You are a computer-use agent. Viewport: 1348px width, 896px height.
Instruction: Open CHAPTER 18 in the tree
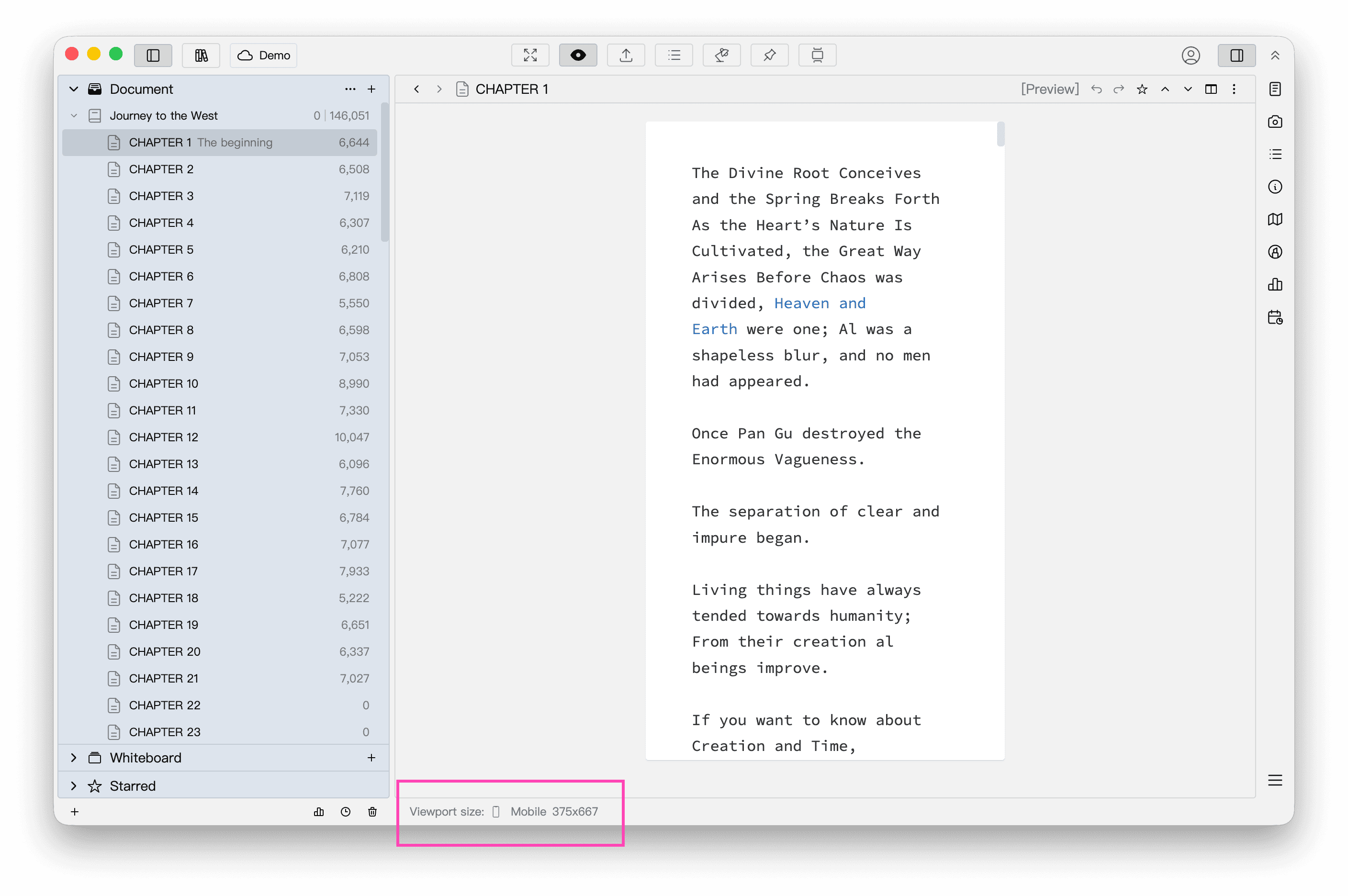pos(219,598)
